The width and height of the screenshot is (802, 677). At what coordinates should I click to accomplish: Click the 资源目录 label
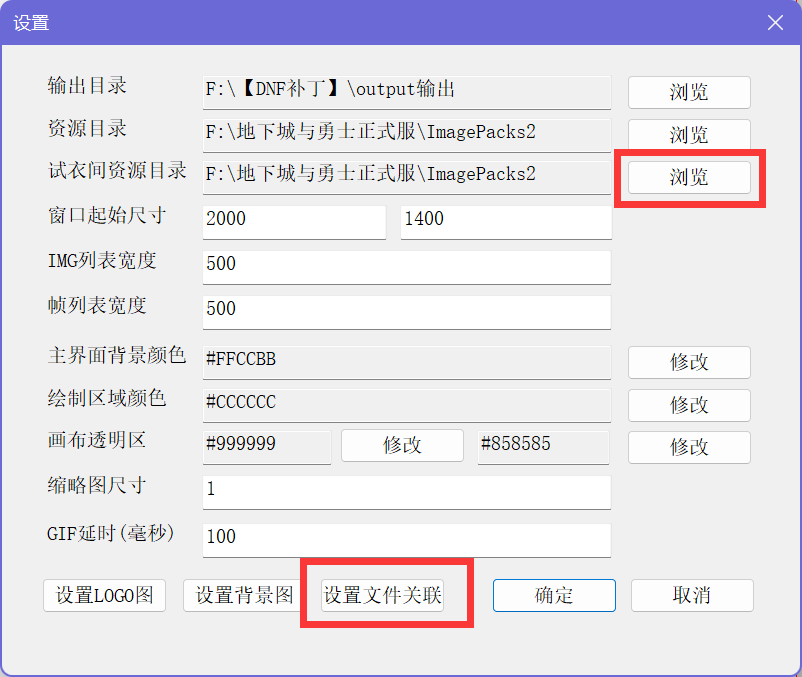(x=87, y=128)
